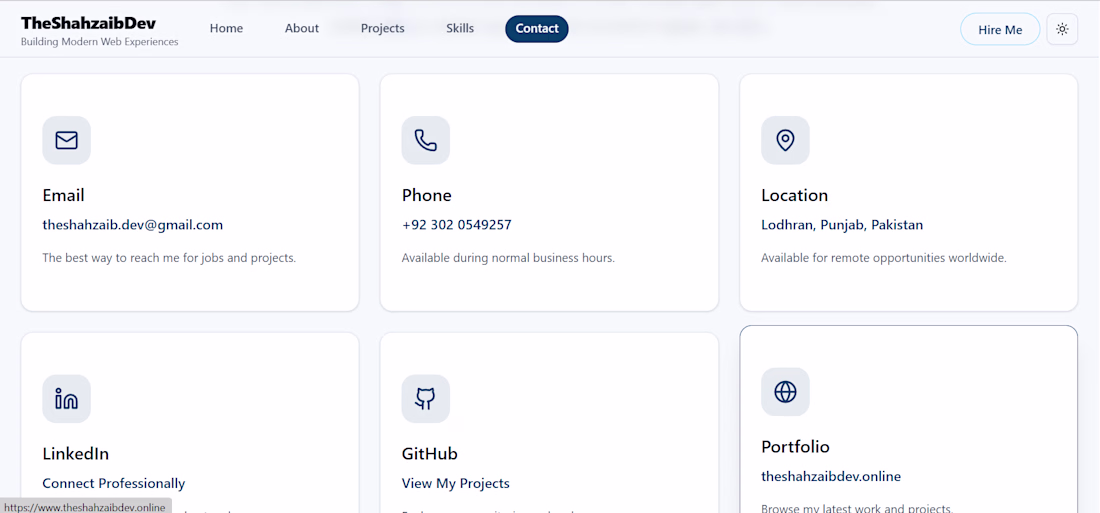Click View My Projects on GitHub card
Viewport: 1100px width, 513px height.
(456, 484)
